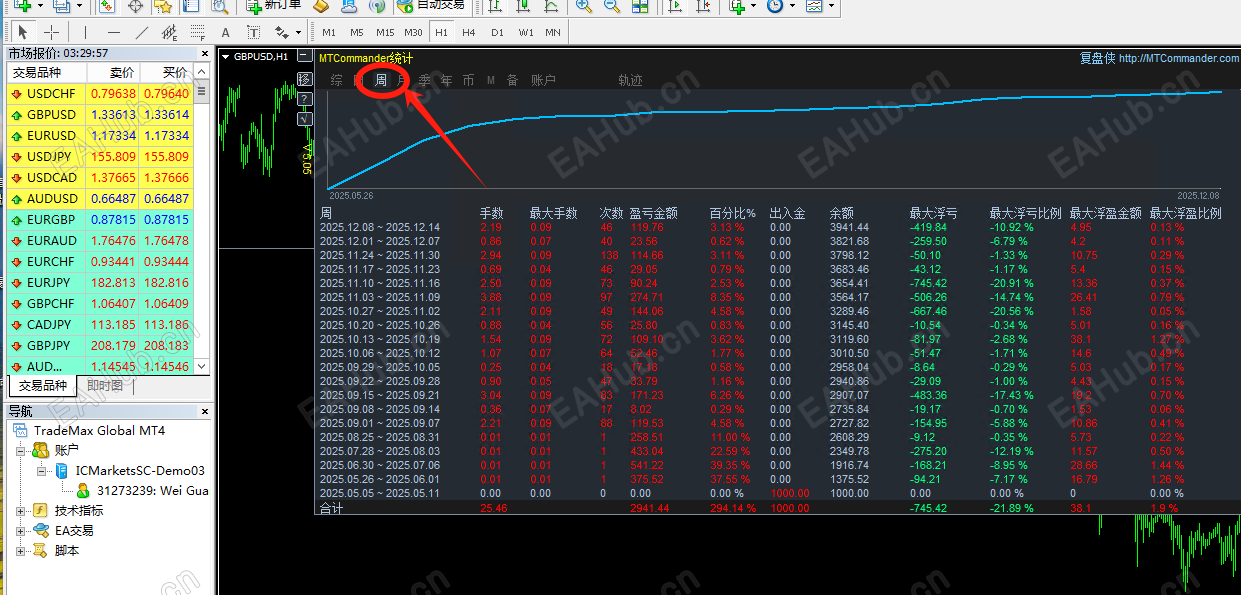1241x595 pixels.
Task: Select the equidistant channel tool
Action: click(170, 33)
